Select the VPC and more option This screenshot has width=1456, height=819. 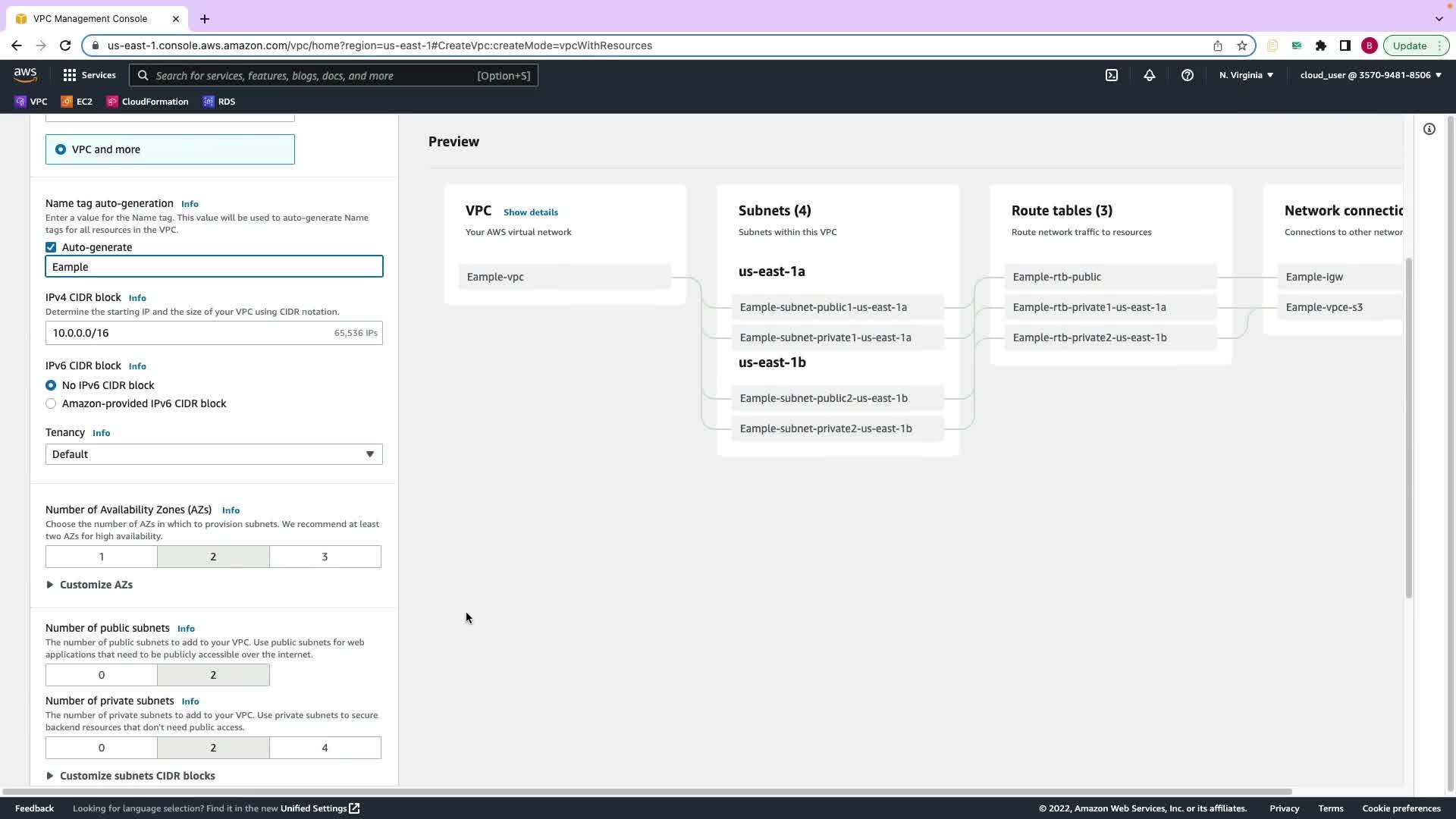pos(61,149)
